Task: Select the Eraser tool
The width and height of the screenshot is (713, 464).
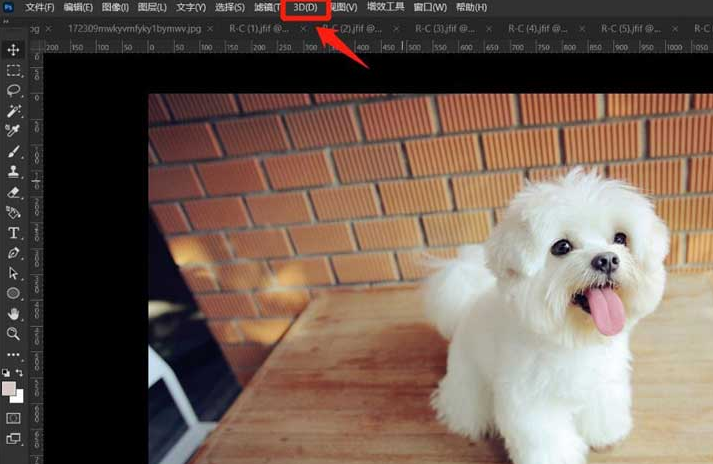Action: pos(14,192)
